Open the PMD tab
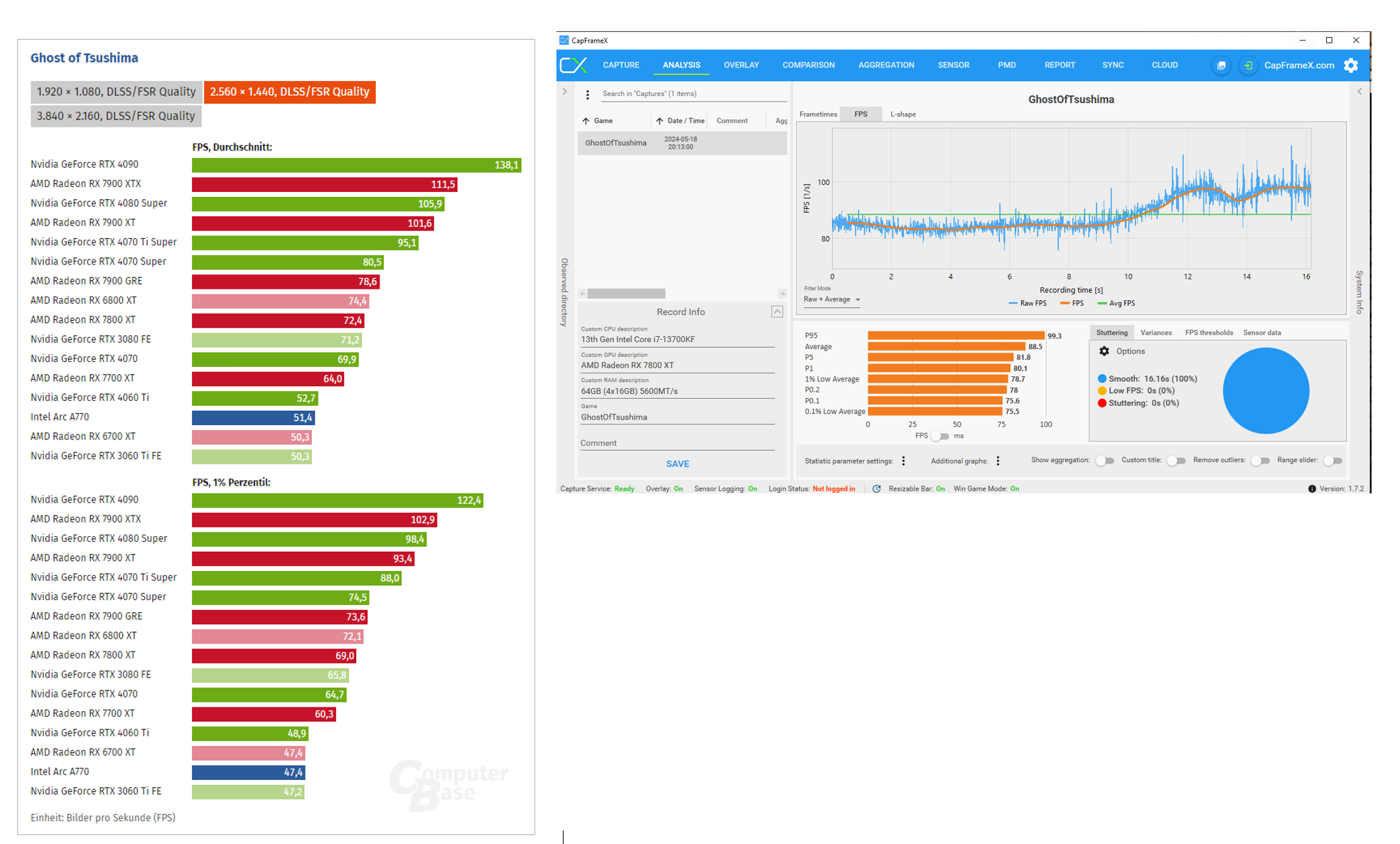Viewport: 1400px width, 844px height. click(x=1007, y=65)
